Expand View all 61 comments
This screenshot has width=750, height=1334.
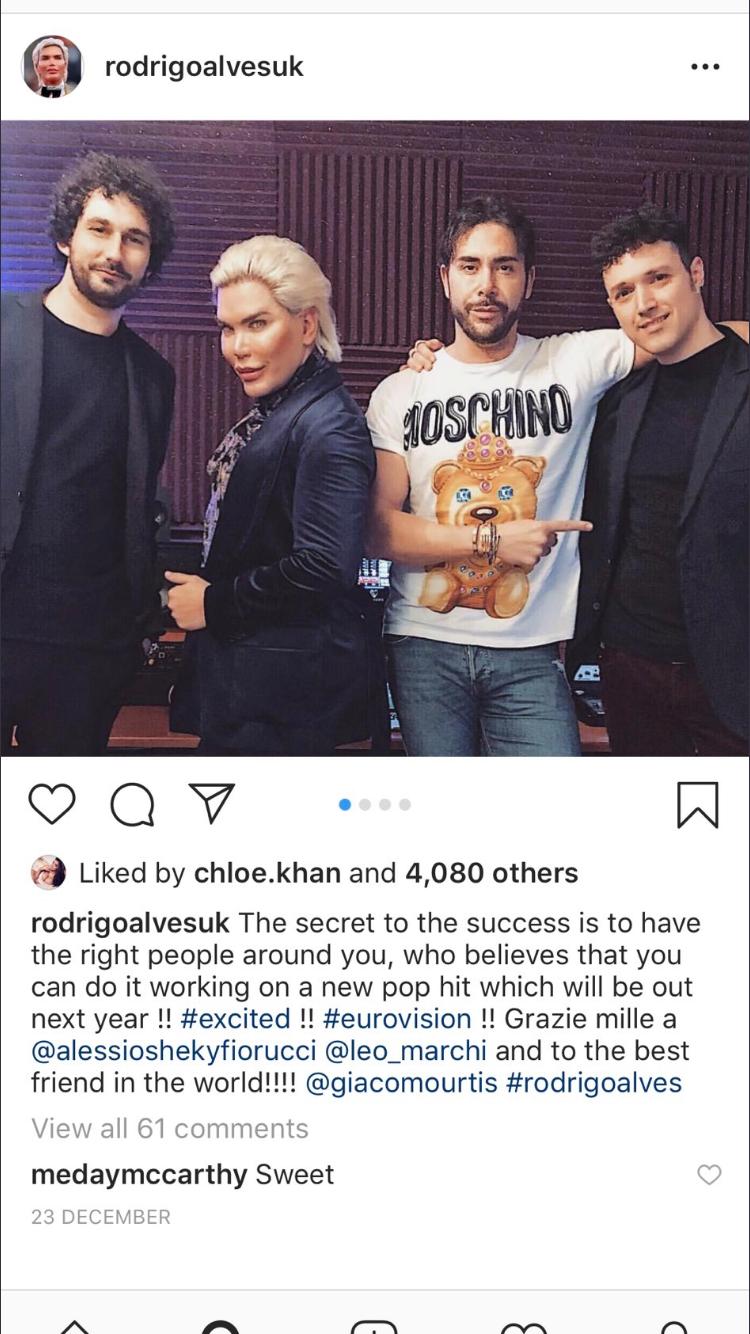click(x=170, y=1128)
